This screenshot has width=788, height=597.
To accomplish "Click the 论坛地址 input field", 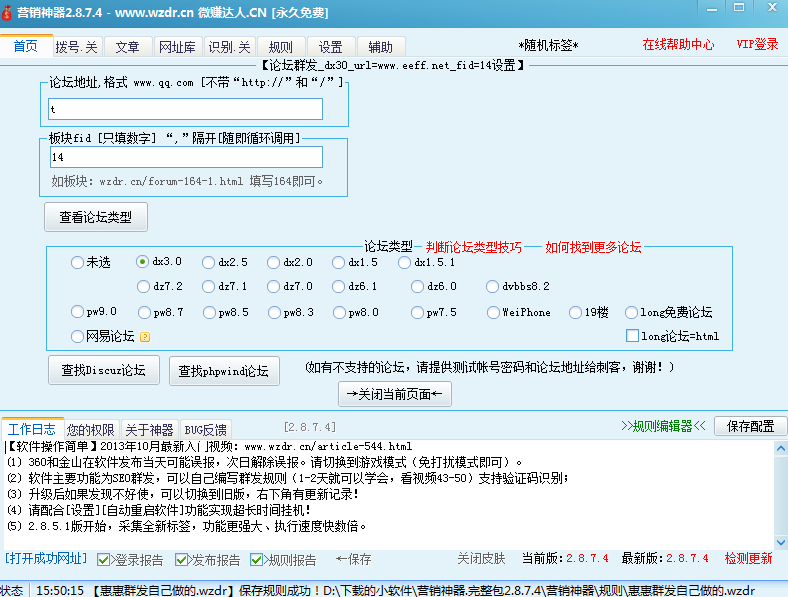I will 185,109.
